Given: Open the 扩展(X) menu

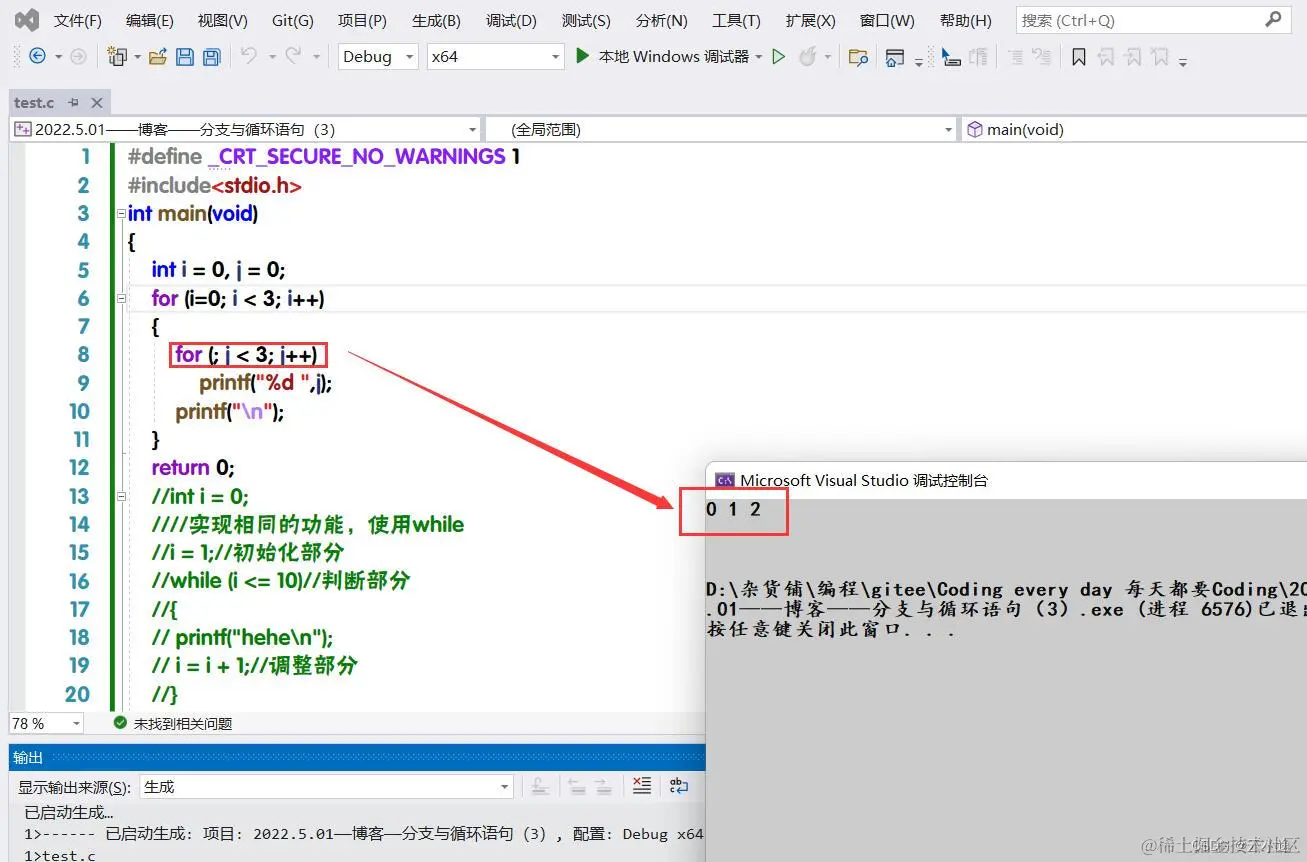Looking at the screenshot, I should (810, 20).
